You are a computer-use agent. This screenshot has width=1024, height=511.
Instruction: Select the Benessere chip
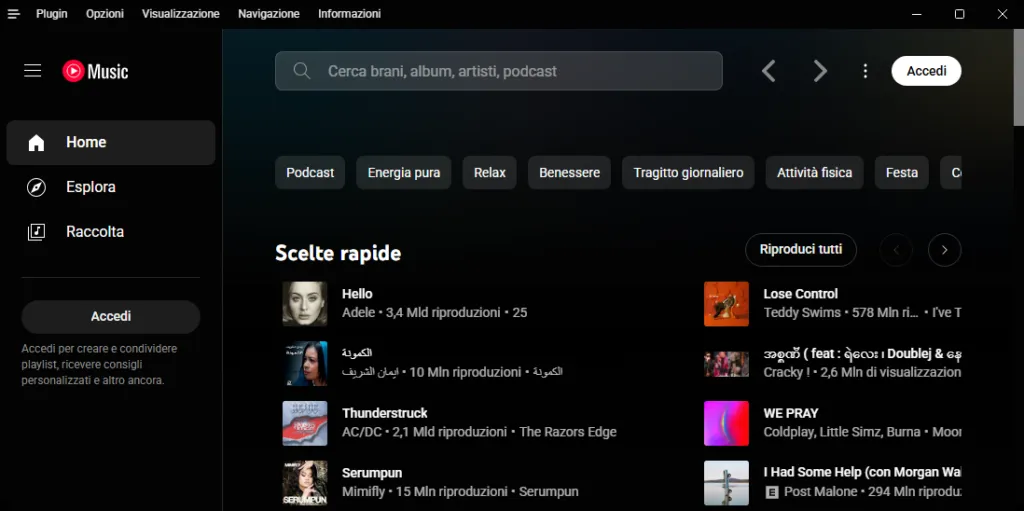point(569,173)
